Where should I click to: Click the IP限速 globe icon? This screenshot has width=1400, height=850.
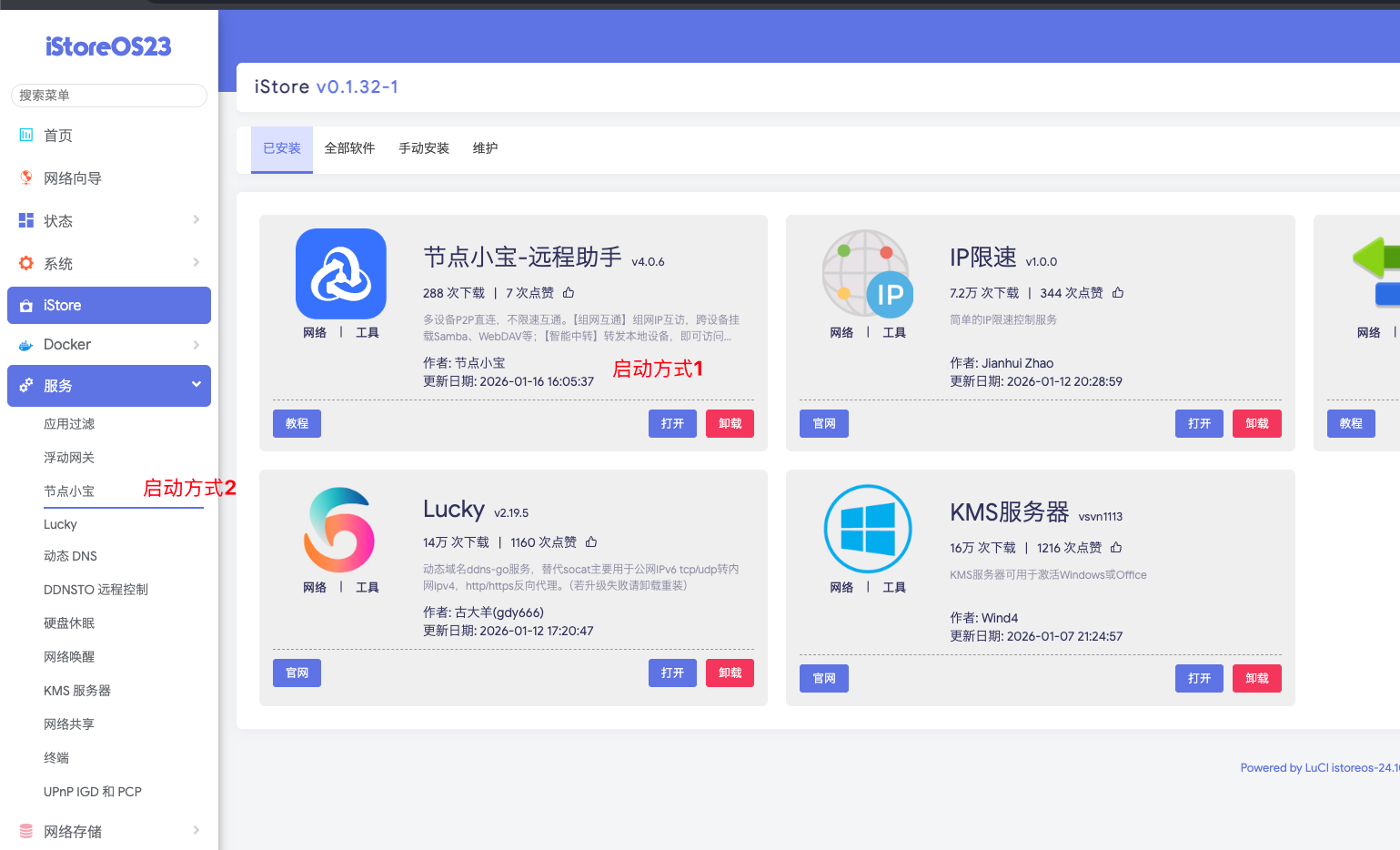coord(867,274)
